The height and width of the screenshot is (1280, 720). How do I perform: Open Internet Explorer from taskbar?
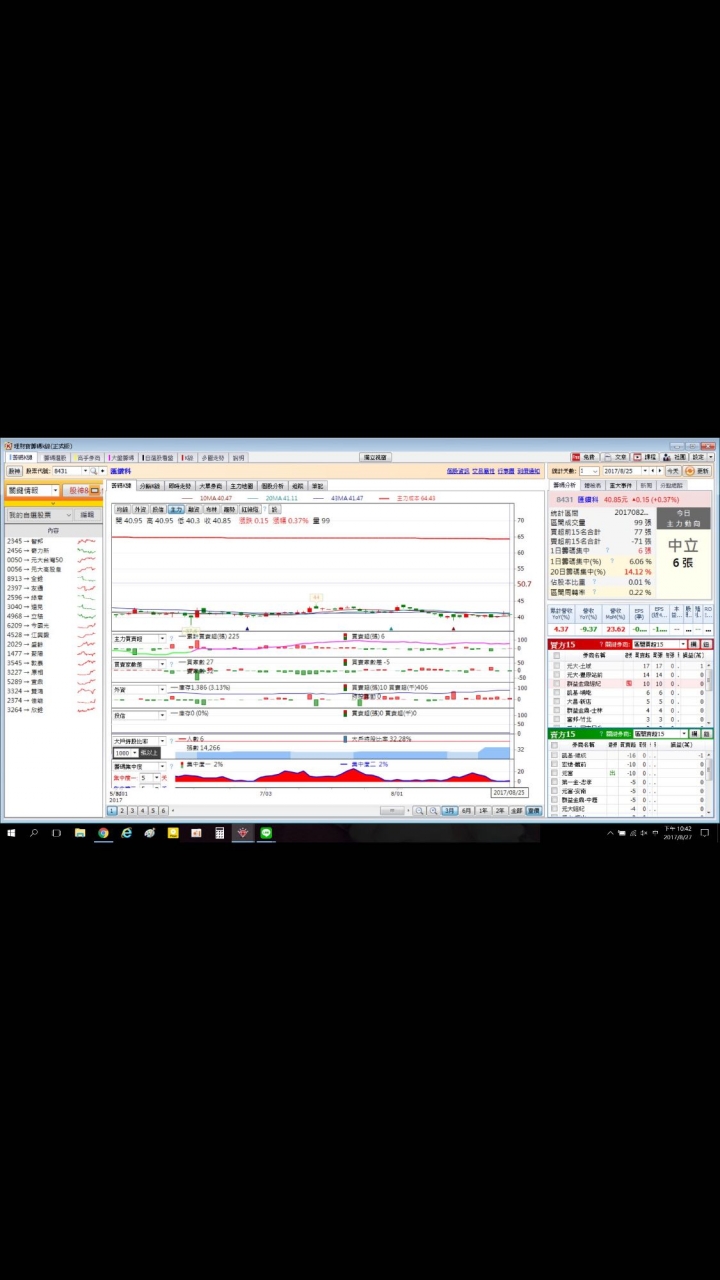pyautogui.click(x=126, y=832)
